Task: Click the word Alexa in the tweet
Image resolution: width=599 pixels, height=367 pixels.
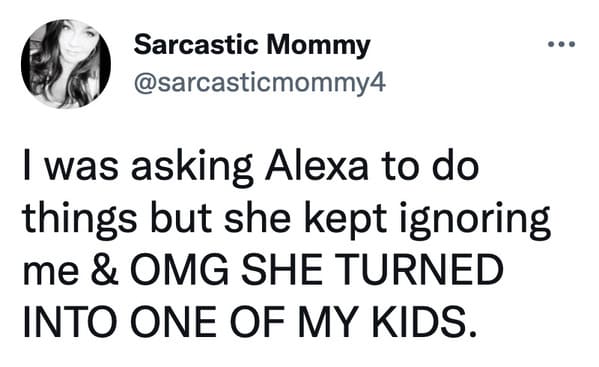Action: tap(317, 167)
